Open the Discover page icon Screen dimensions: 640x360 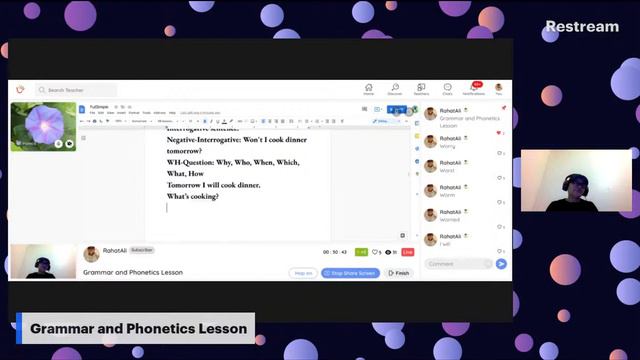(395, 89)
